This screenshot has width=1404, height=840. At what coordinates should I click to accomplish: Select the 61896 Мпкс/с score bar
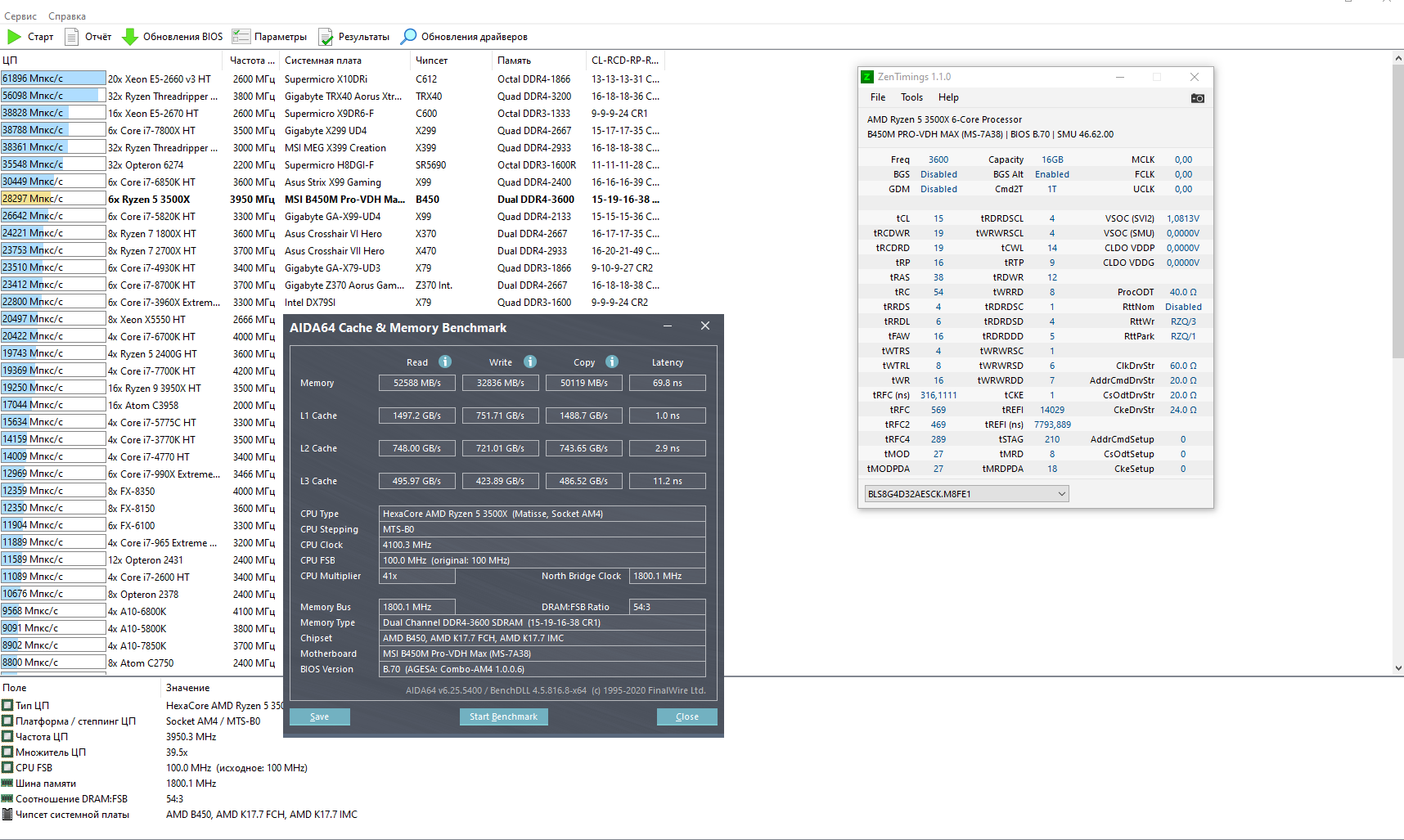(53, 79)
